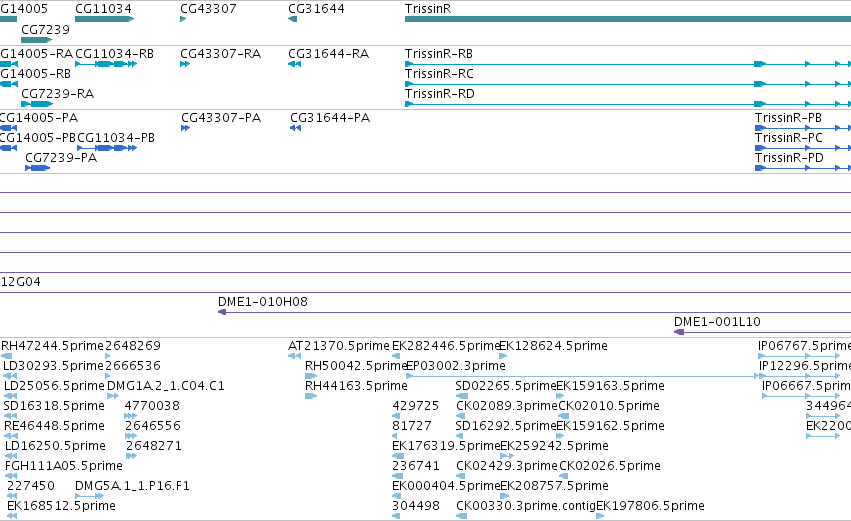
Task: Open feature label DMG1A.2_1.C04.C1
Action: (166, 386)
